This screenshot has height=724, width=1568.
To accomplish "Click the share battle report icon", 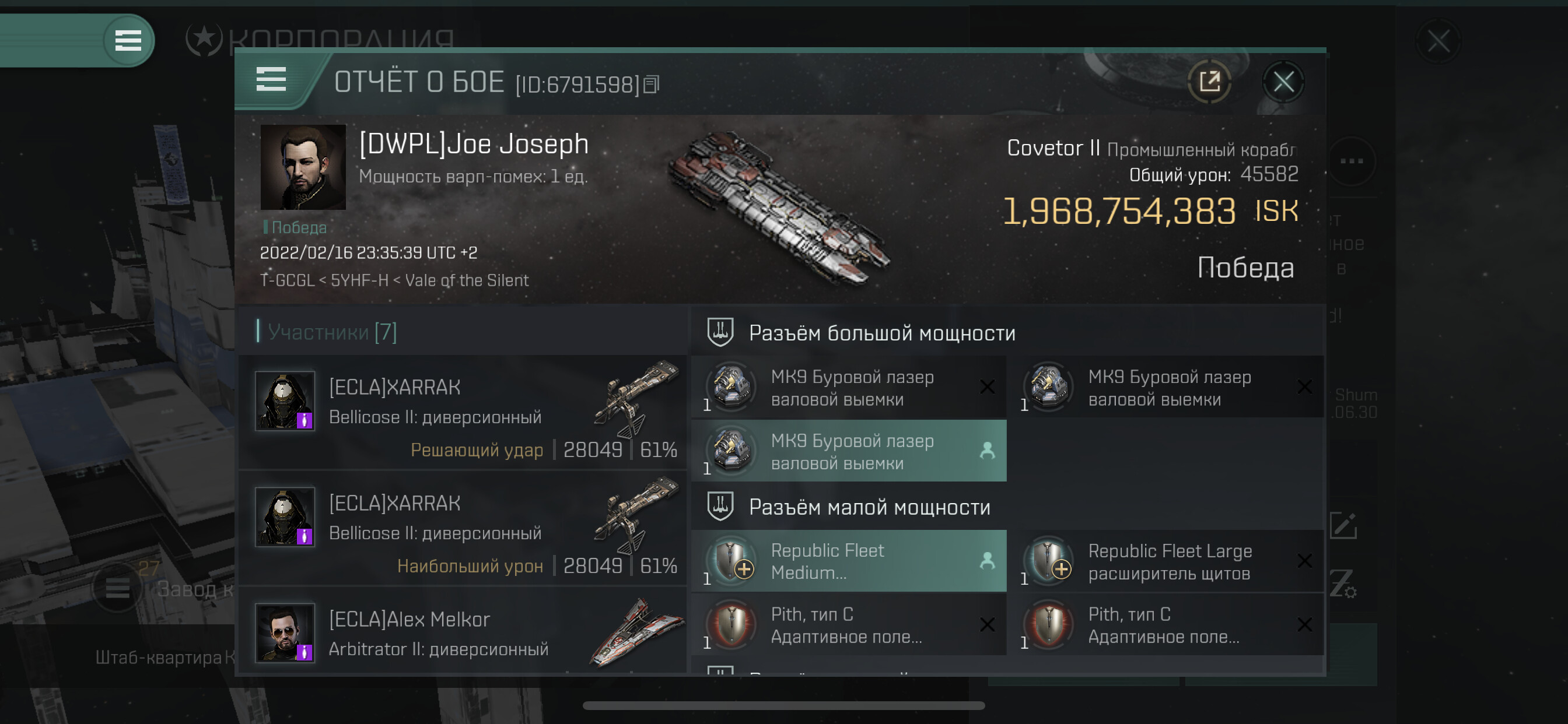I will (1209, 82).
